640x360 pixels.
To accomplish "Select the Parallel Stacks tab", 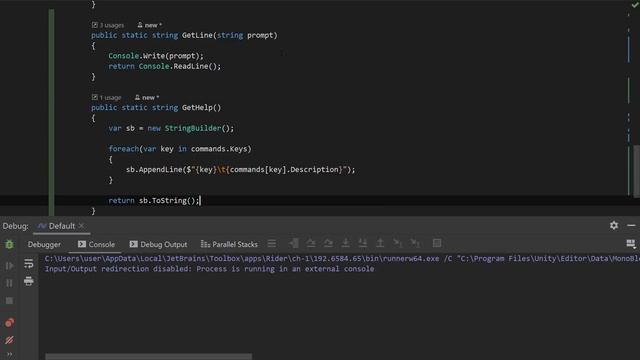I will pos(229,244).
